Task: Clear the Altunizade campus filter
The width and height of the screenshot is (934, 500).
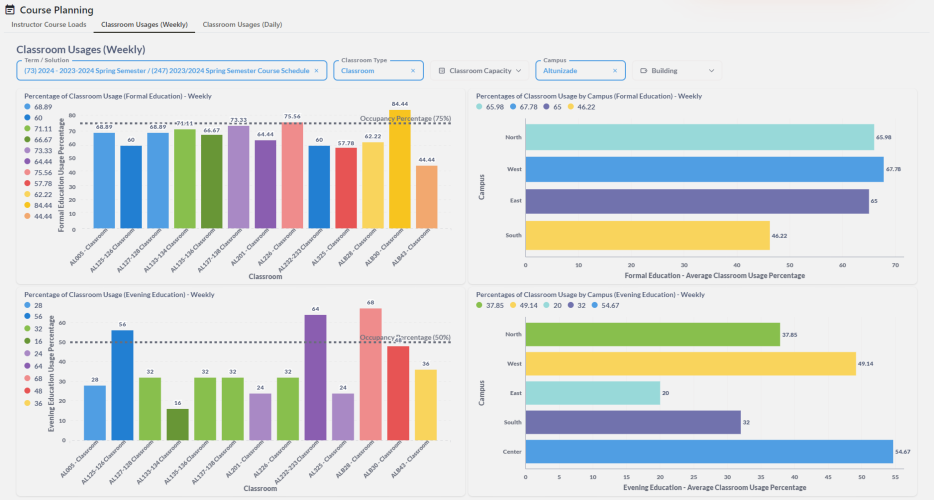Action: (x=615, y=71)
